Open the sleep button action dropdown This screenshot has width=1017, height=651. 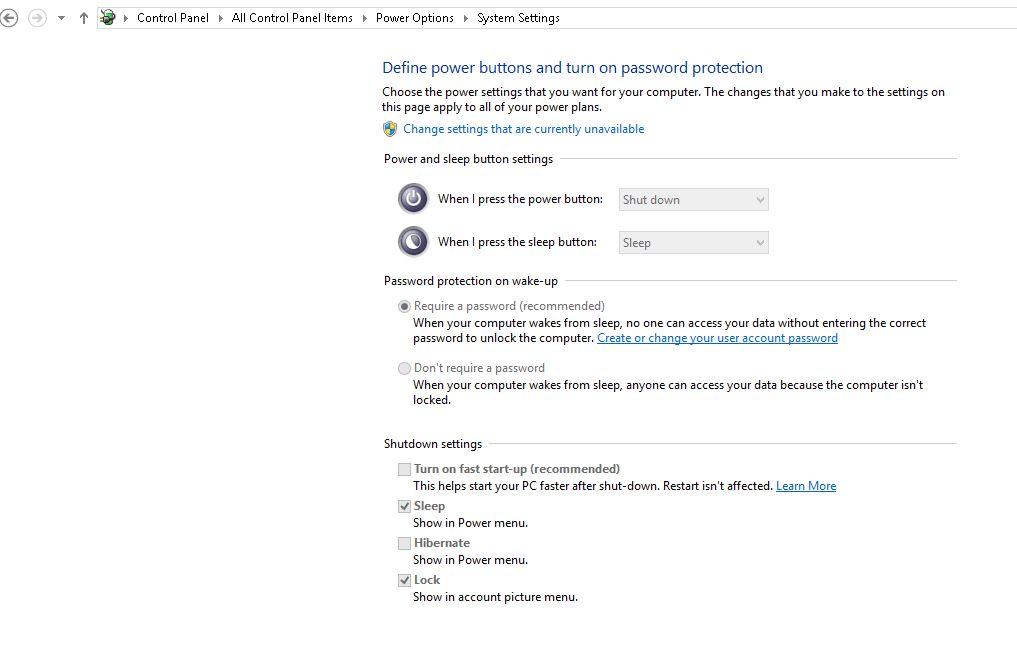[693, 243]
